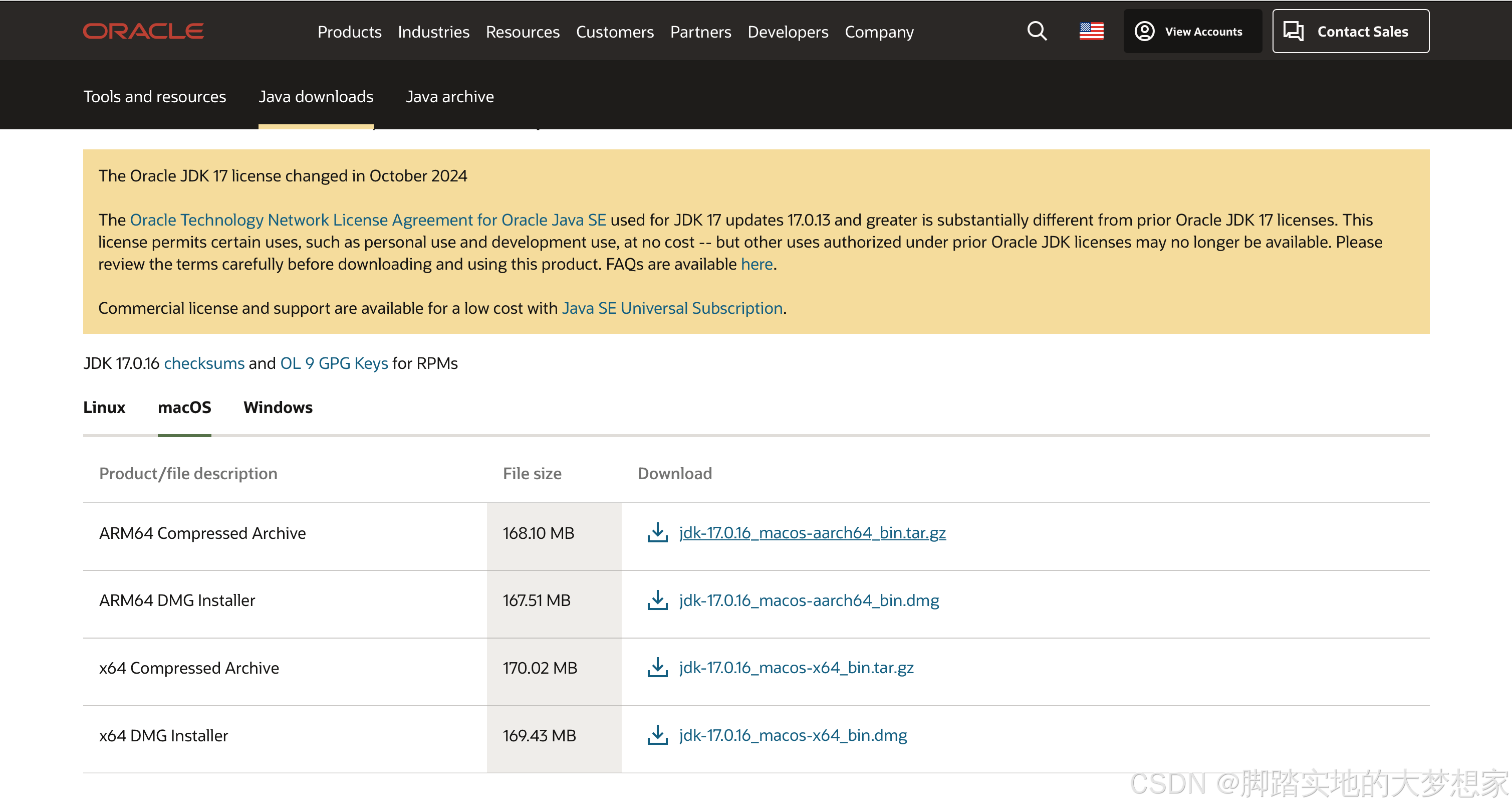Click the FAQs 'here' link
Image resolution: width=1512 pixels, height=809 pixels.
coord(756,264)
